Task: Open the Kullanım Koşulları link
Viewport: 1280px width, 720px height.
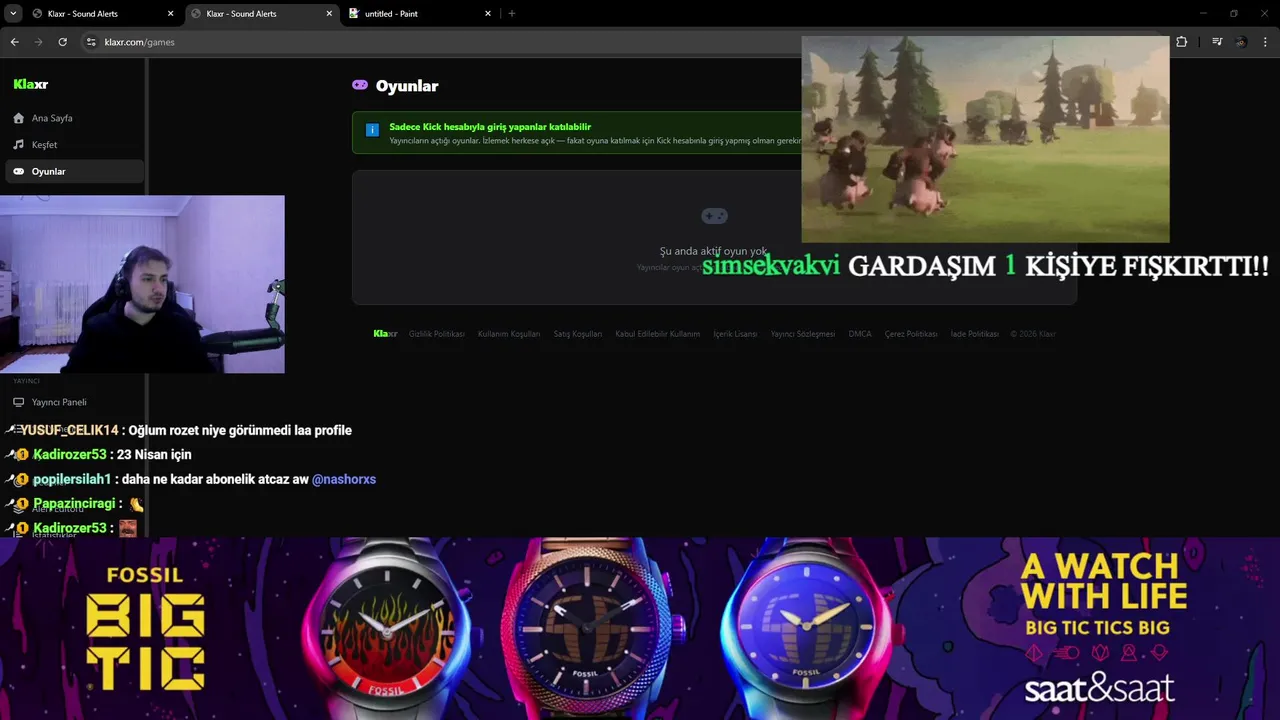Action: [509, 334]
